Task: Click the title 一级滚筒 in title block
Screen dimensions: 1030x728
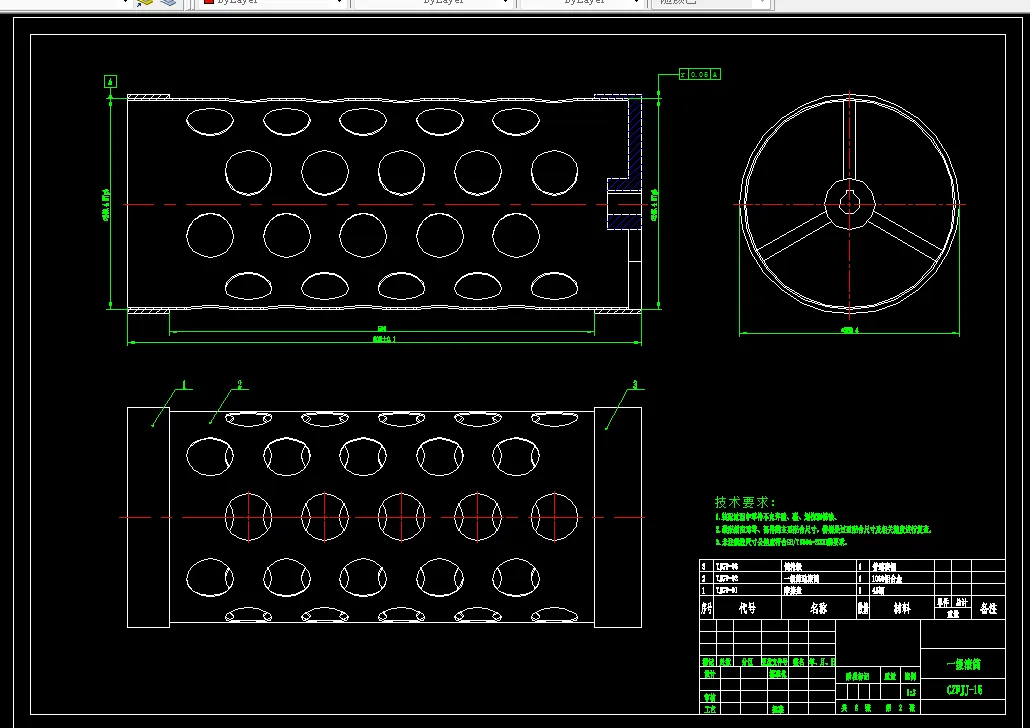Action: click(x=964, y=664)
